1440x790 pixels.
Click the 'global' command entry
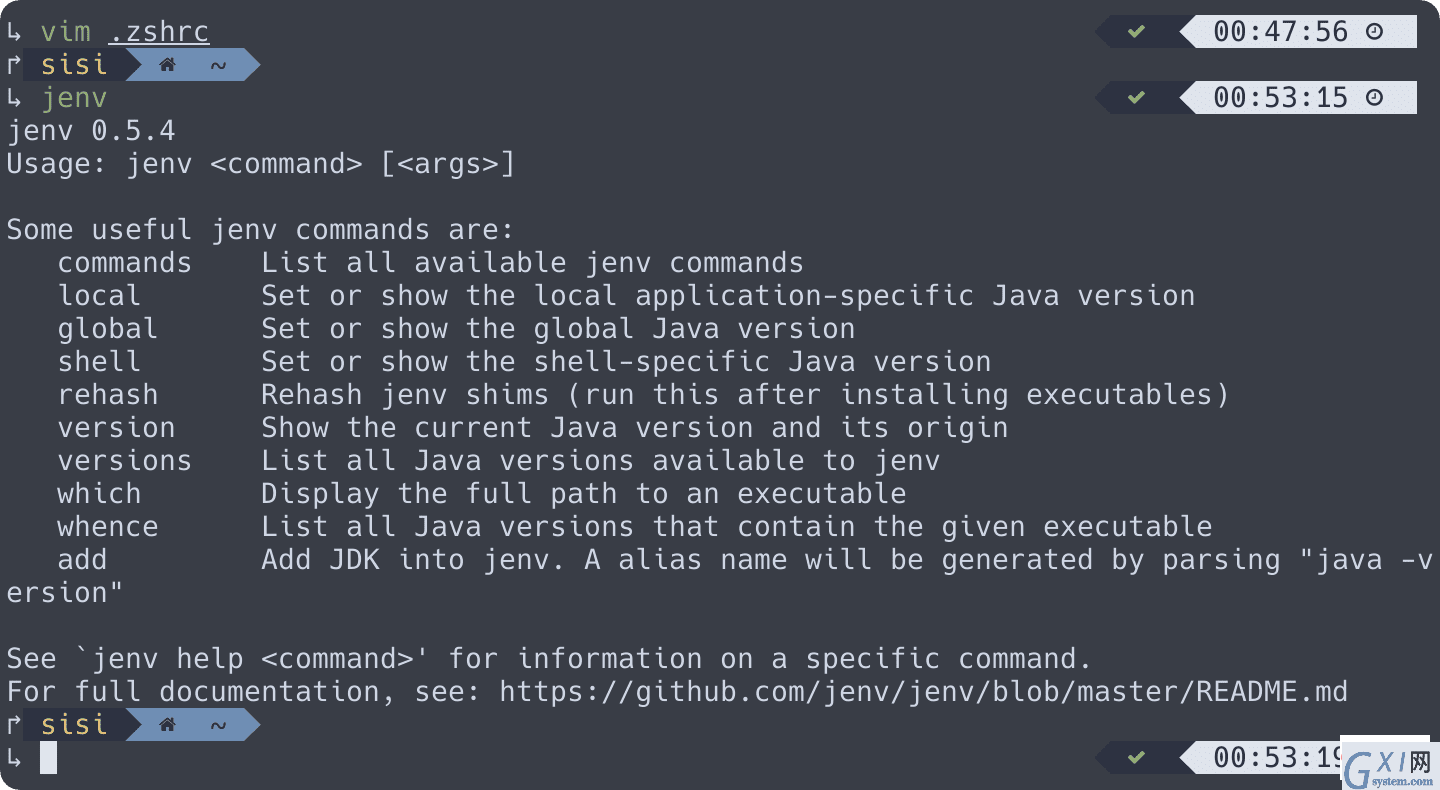click(108, 328)
